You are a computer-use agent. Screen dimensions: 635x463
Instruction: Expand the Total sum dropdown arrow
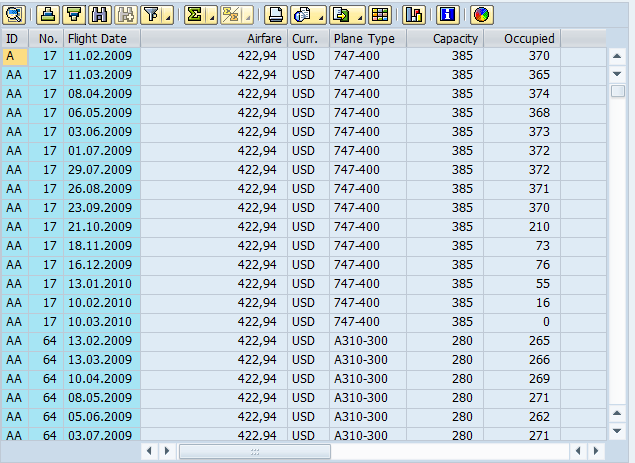click(211, 17)
